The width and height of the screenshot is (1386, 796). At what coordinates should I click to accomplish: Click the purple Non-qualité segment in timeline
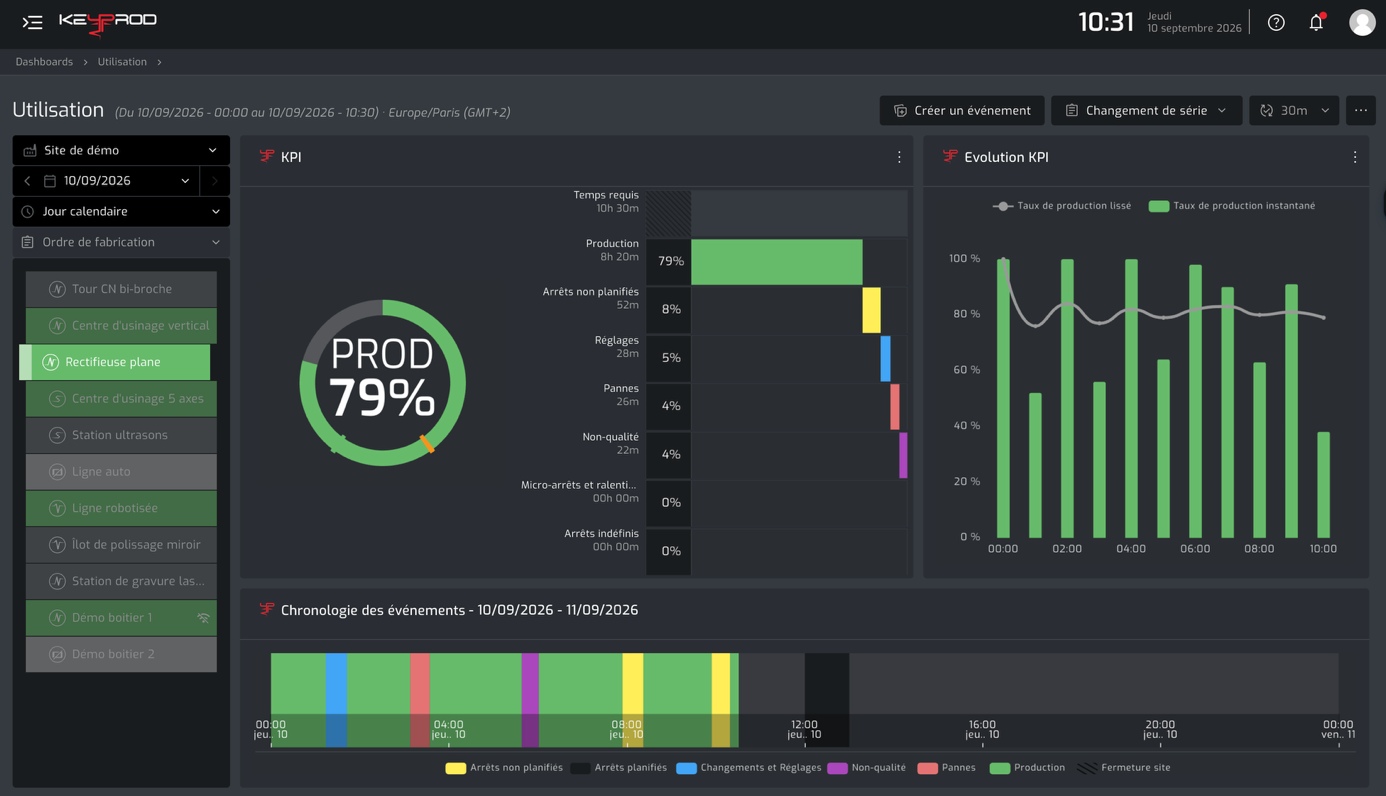(530, 700)
